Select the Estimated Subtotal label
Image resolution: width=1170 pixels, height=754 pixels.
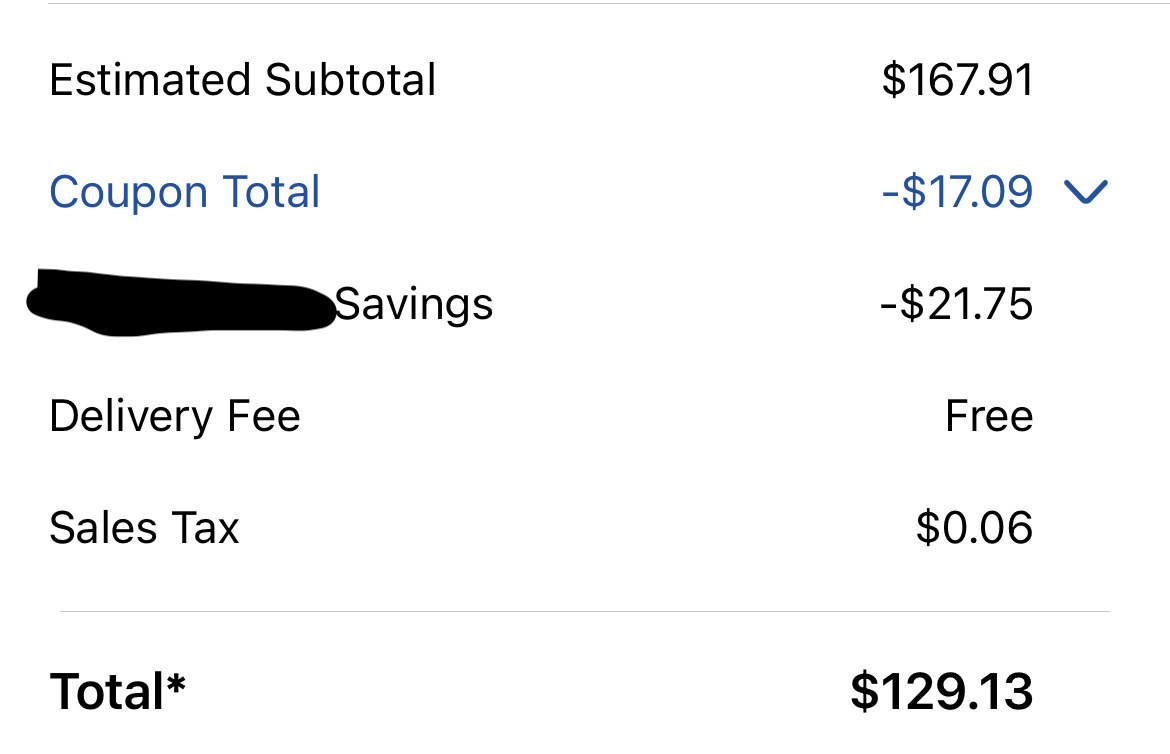tap(243, 80)
